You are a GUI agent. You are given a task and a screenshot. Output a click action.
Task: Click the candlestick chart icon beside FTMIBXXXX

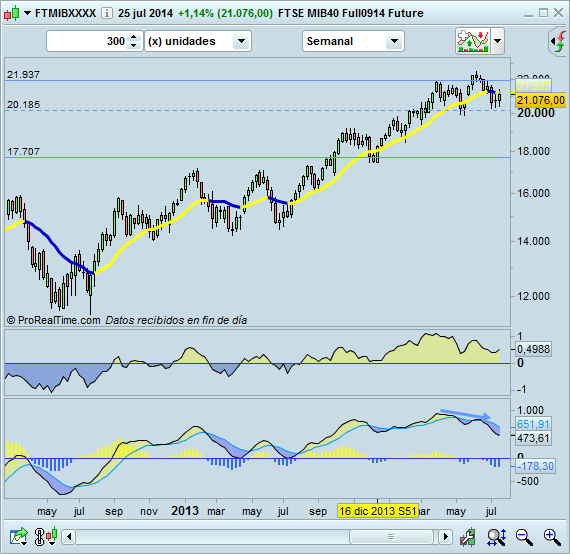(11, 13)
